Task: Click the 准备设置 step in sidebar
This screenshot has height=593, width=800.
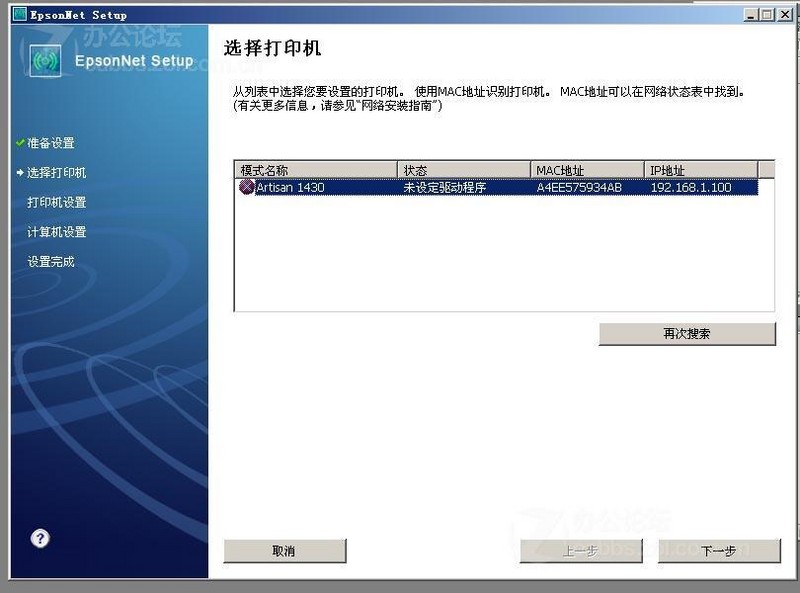Action: [x=51, y=143]
